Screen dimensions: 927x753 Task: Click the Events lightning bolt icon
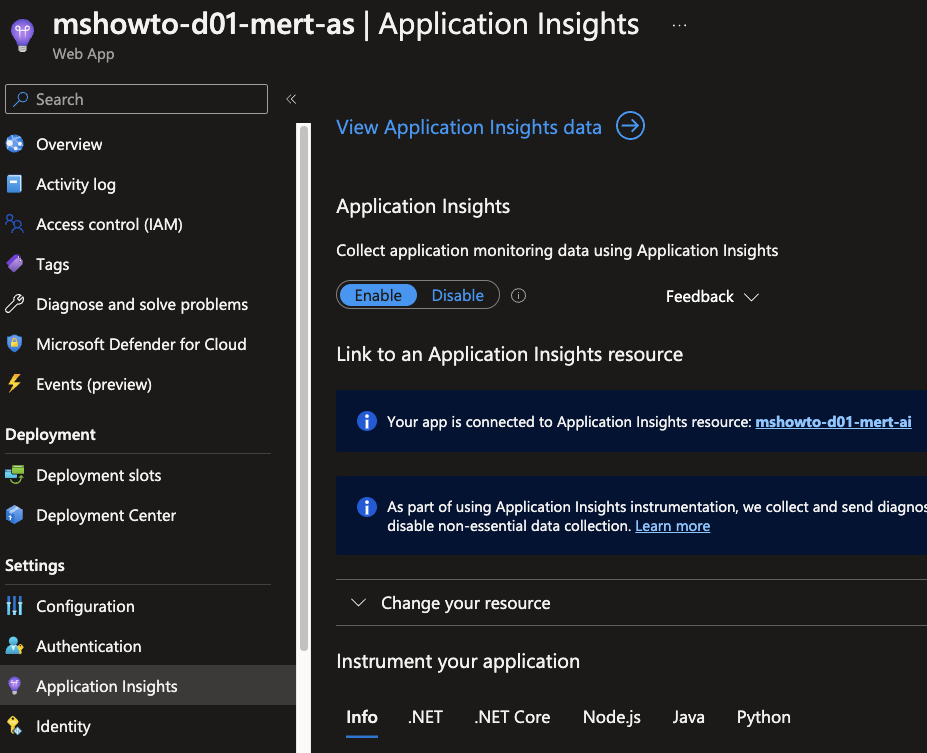pyautogui.click(x=15, y=384)
